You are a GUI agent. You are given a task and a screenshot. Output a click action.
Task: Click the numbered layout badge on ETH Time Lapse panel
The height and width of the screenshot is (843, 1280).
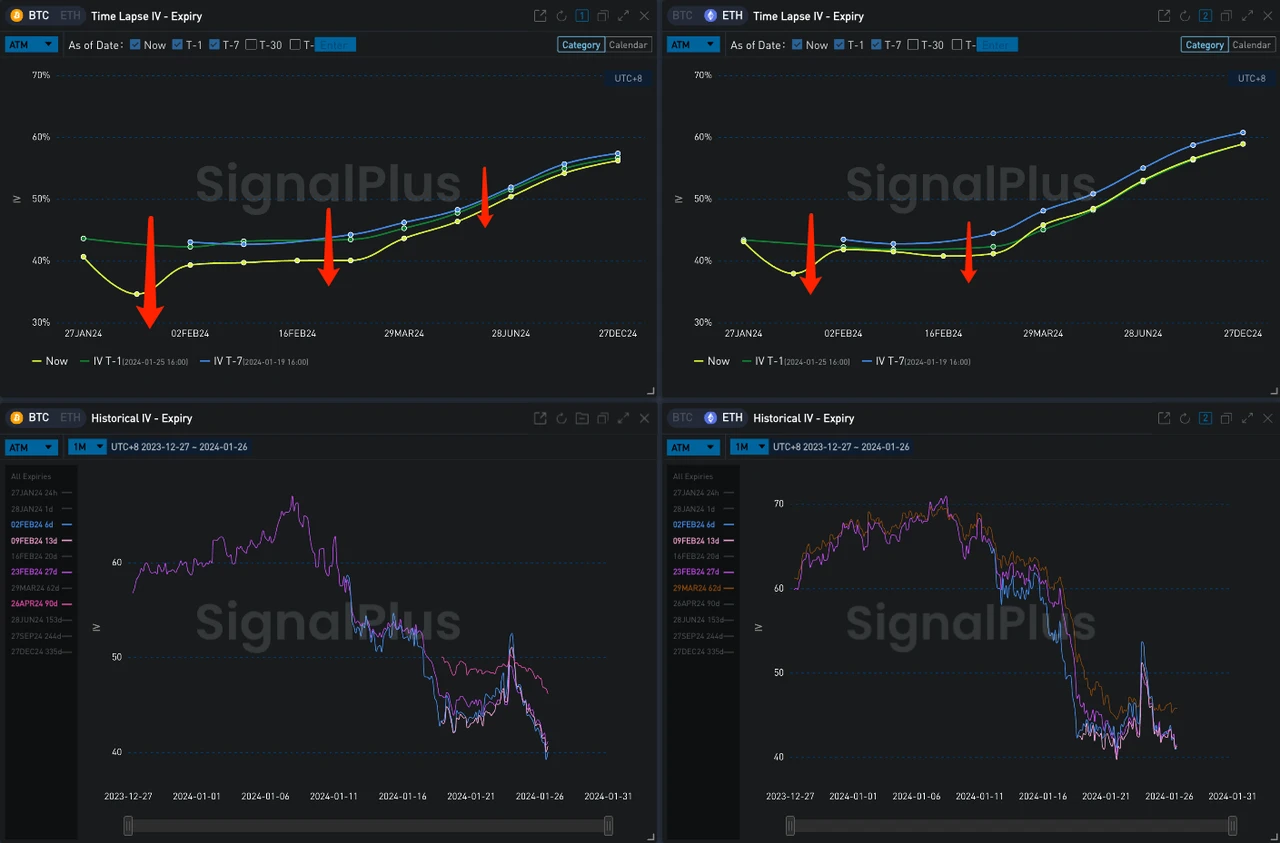(1205, 16)
